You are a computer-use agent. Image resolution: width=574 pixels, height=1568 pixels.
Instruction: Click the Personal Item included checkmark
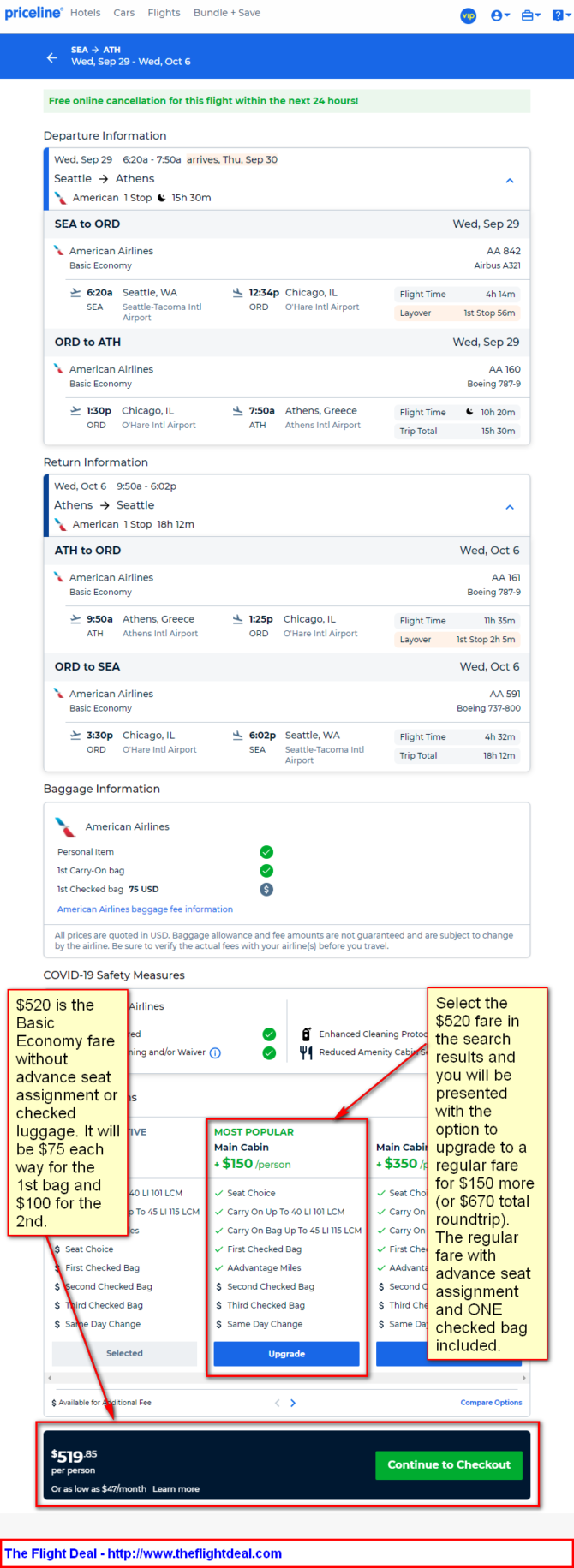click(266, 852)
